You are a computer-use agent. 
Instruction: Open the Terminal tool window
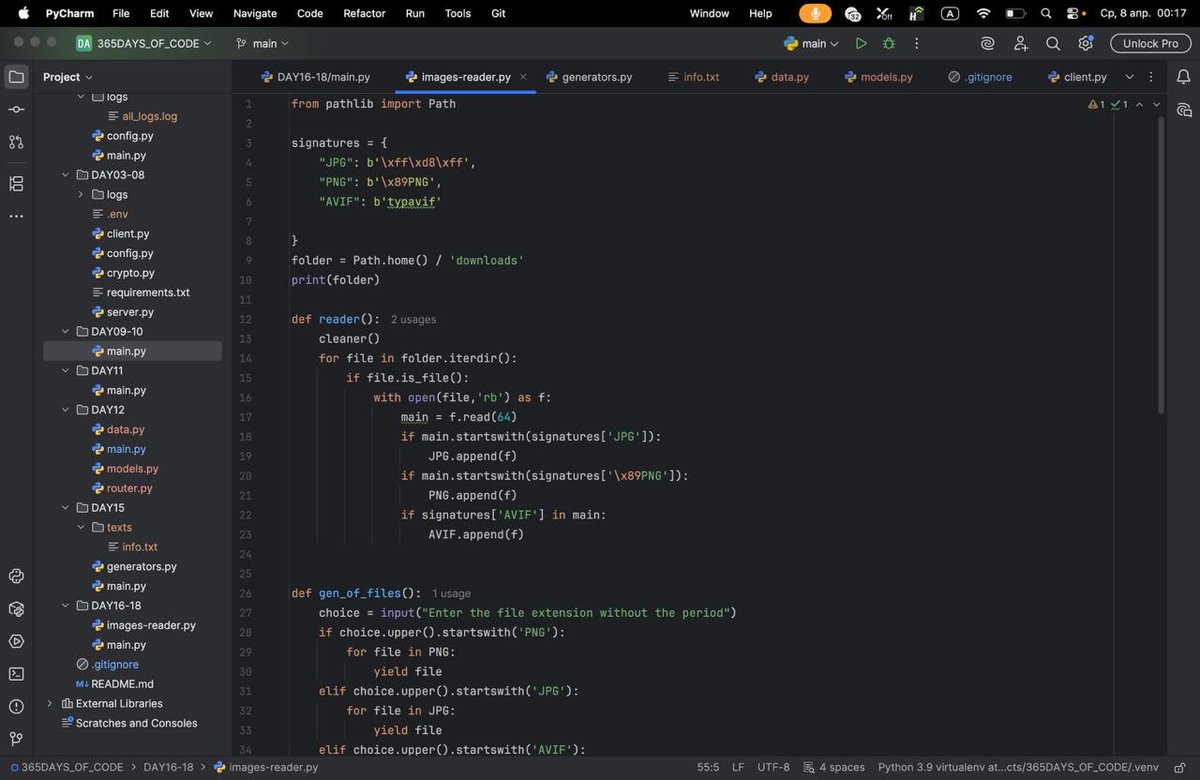tap(16, 674)
